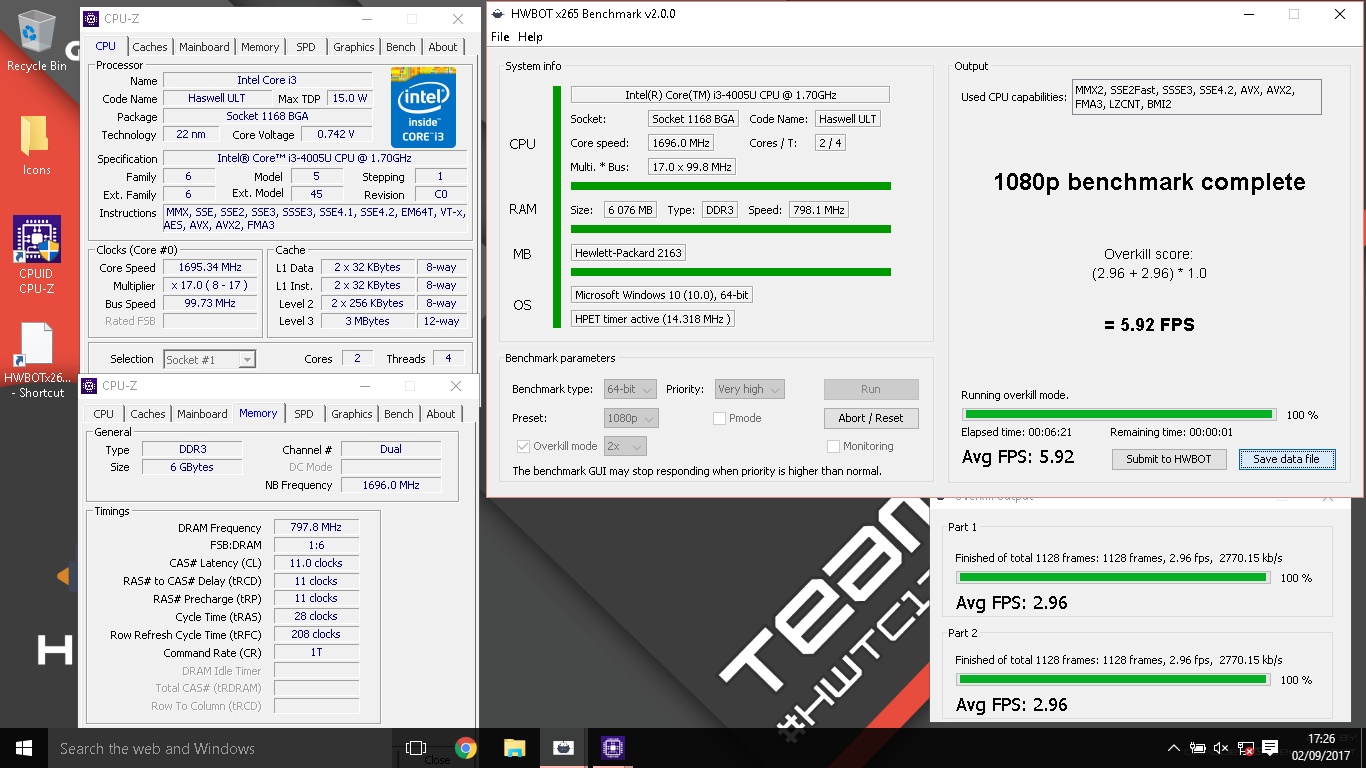This screenshot has width=1366, height=768.
Task: Open SPD tab in lower CPU-Z
Action: click(304, 414)
